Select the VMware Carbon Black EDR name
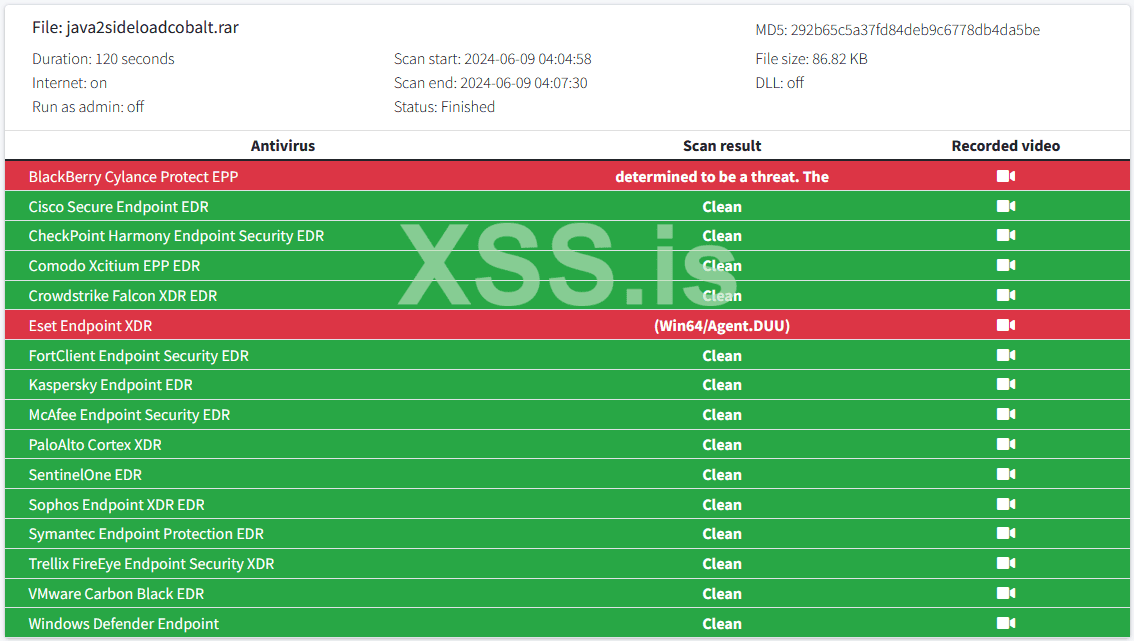The height and width of the screenshot is (641, 1134). (116, 594)
